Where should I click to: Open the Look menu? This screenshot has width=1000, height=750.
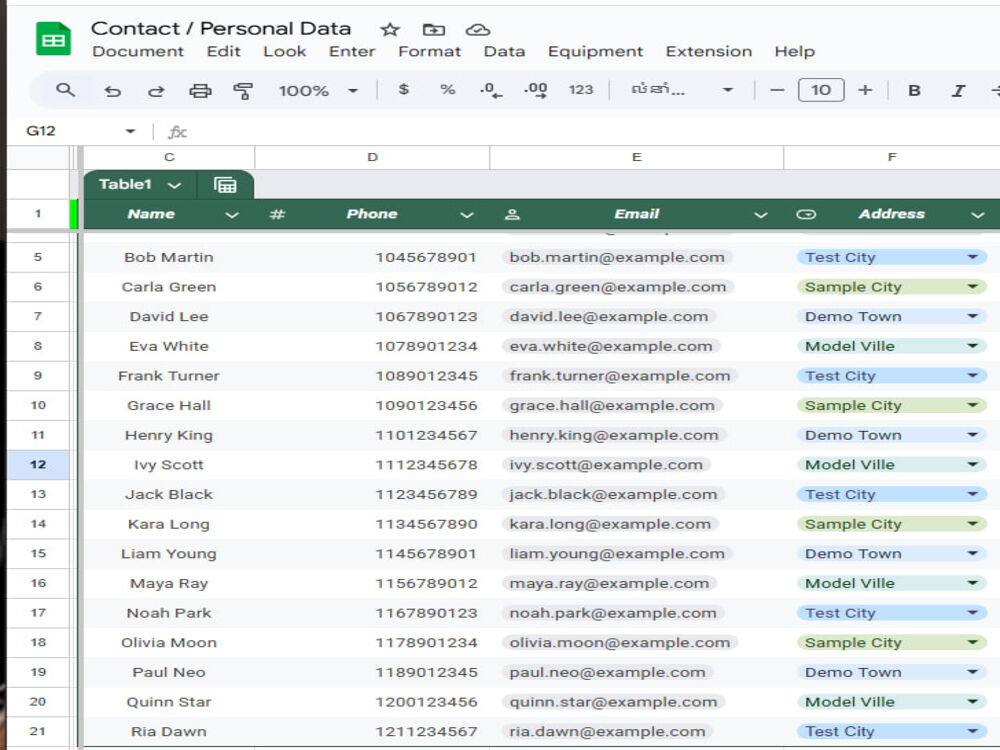[284, 52]
